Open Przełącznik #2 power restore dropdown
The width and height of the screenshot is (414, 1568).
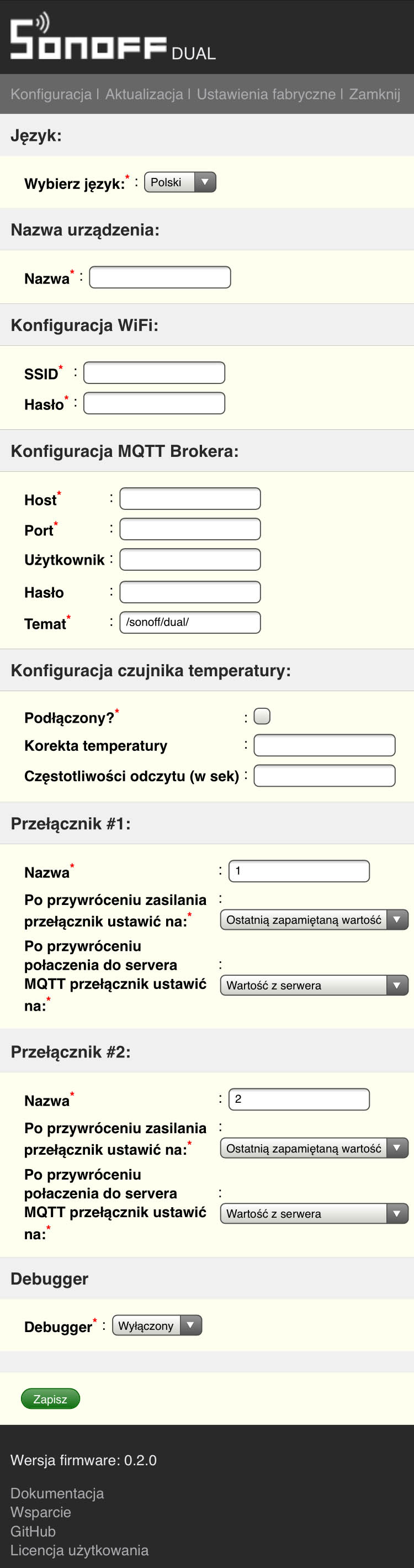click(x=314, y=1148)
